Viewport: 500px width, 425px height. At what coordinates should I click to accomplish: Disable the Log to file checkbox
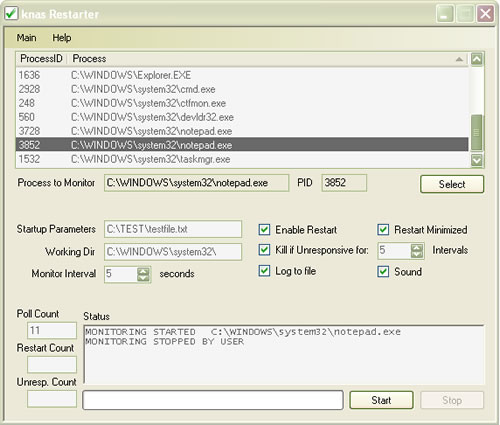point(264,271)
